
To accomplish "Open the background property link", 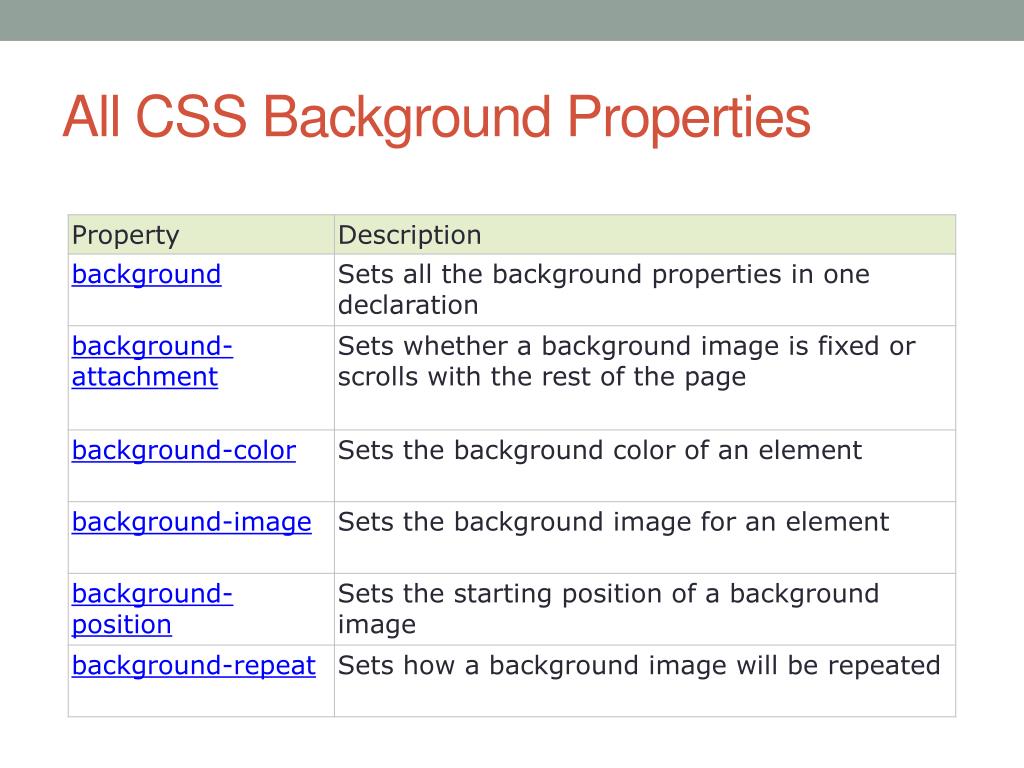I will coord(146,275).
